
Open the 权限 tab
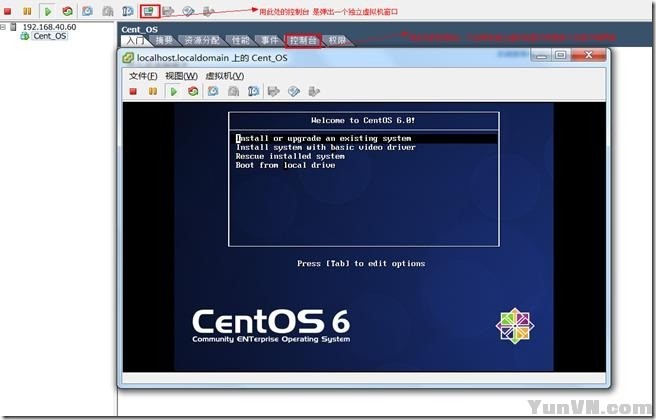pyautogui.click(x=337, y=41)
